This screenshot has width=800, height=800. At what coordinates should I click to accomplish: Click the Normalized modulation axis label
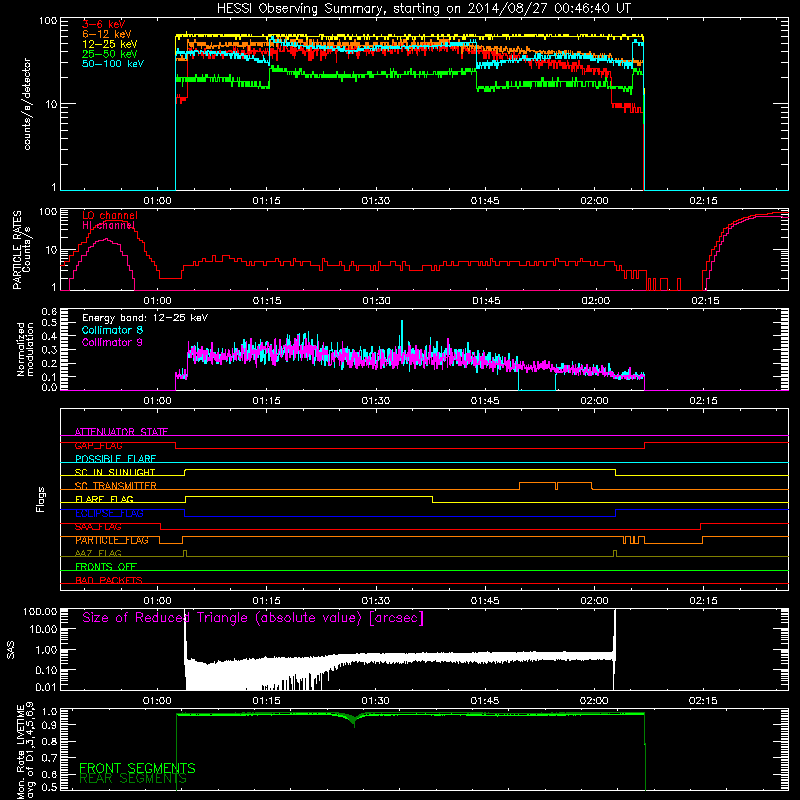25,349
